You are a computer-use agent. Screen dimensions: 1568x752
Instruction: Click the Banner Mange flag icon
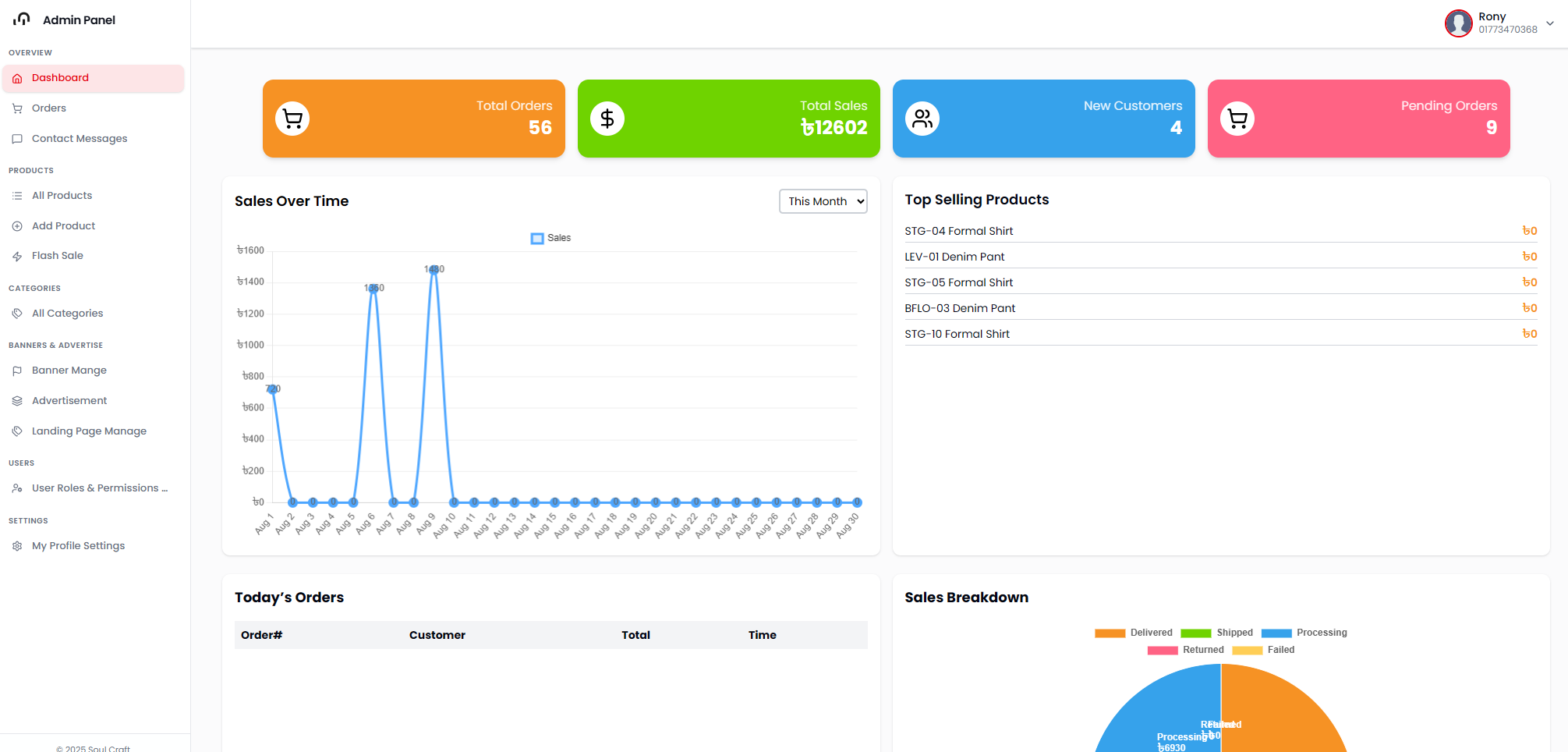click(x=17, y=371)
